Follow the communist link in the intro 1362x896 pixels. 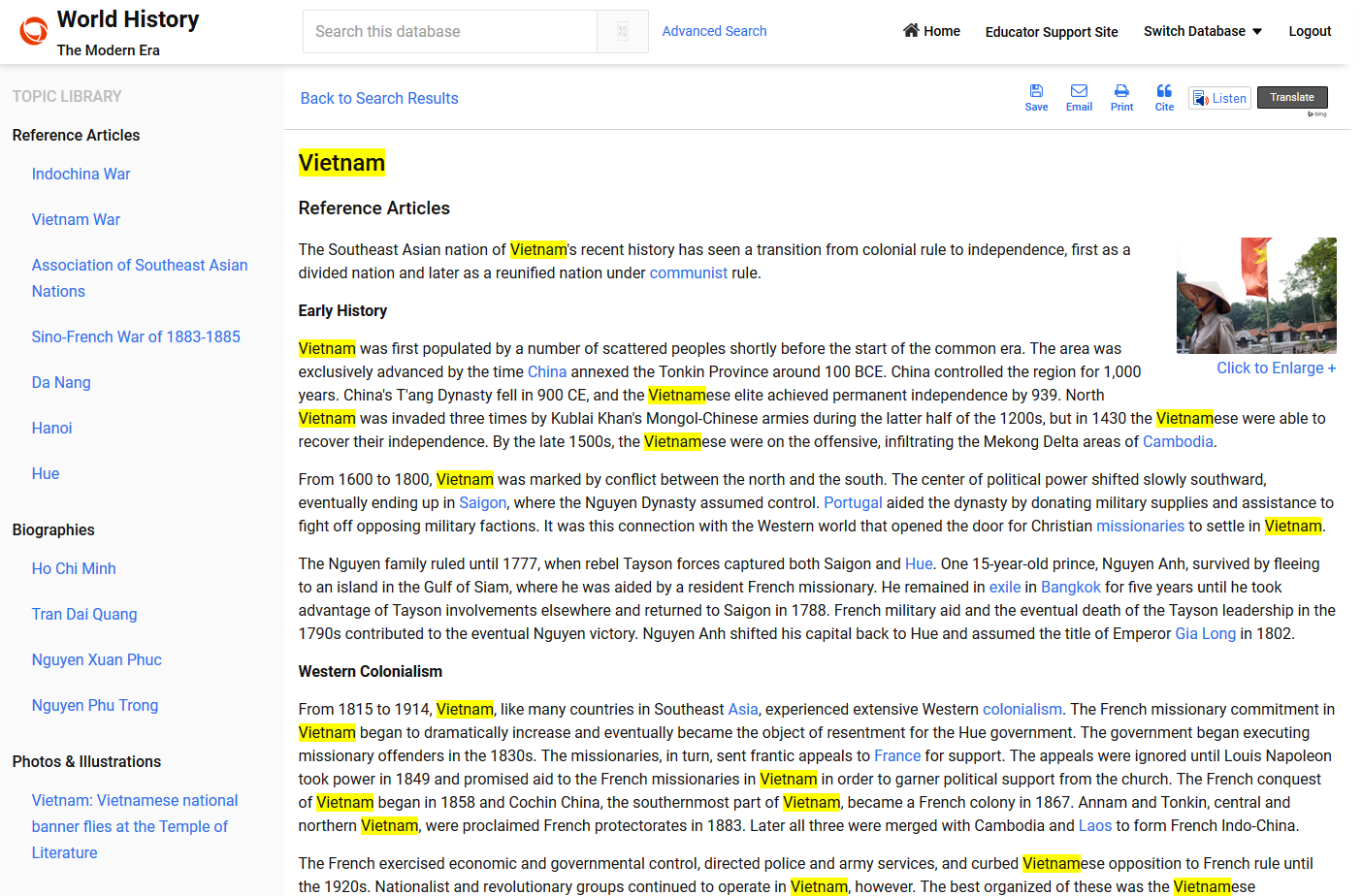[689, 272]
